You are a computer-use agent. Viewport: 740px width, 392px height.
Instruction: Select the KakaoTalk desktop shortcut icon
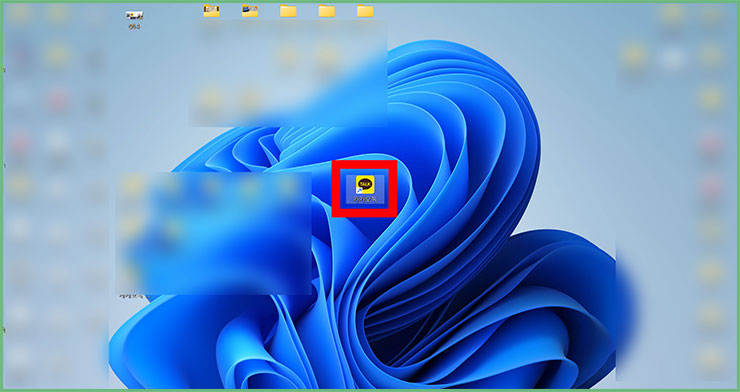coord(364,184)
